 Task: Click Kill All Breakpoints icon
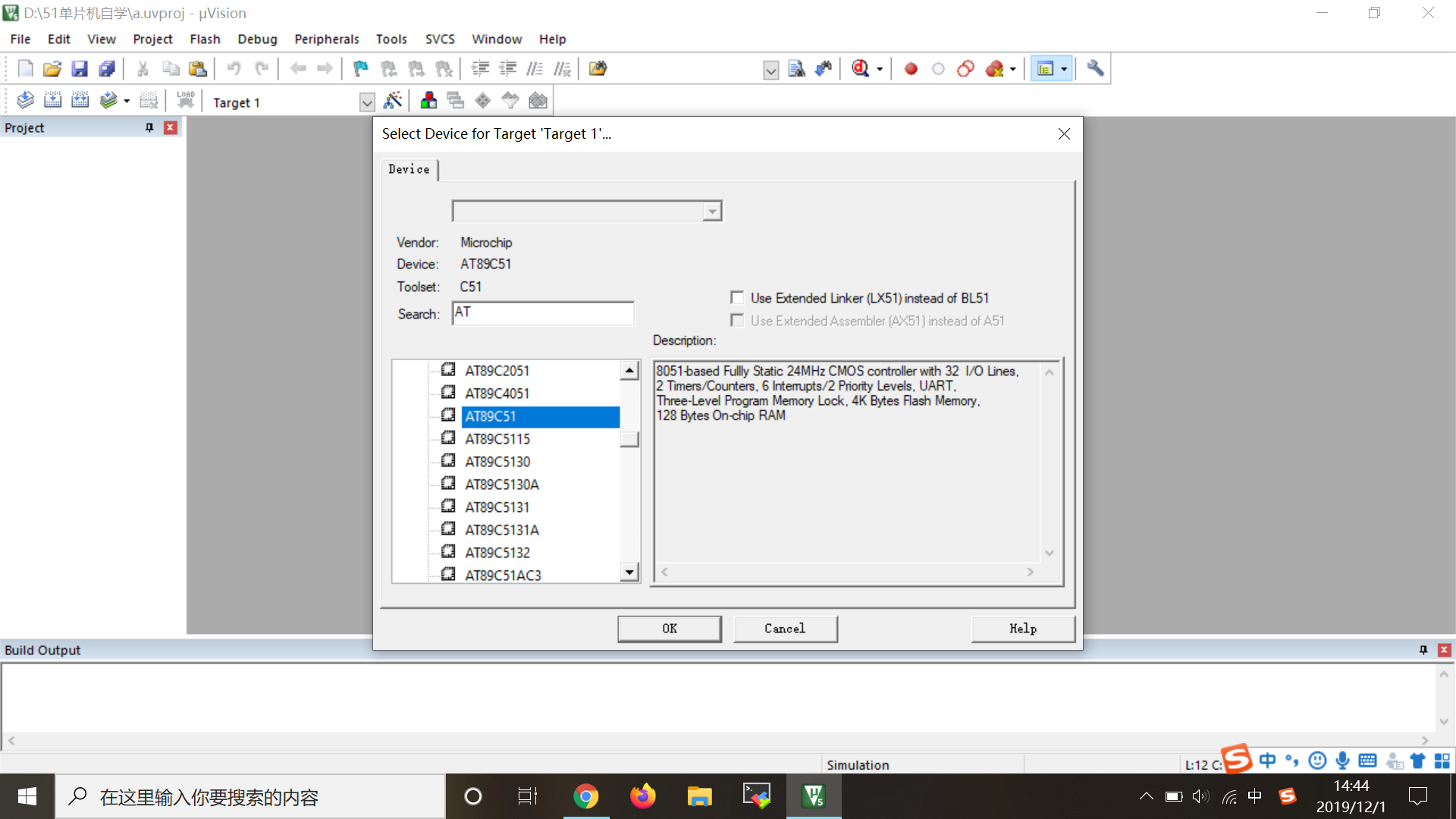click(x=995, y=69)
